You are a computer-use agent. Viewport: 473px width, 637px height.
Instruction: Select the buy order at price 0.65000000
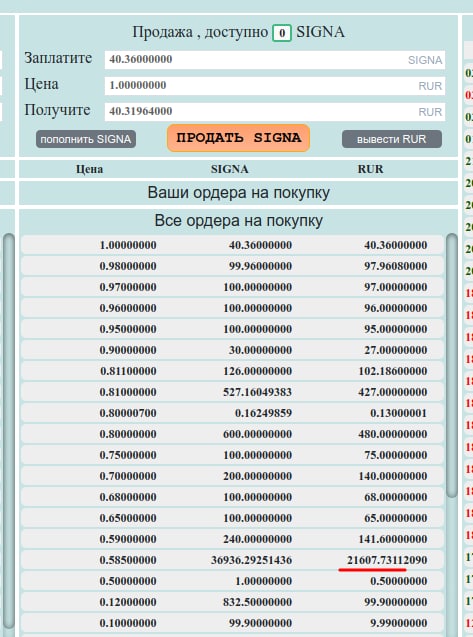232,518
